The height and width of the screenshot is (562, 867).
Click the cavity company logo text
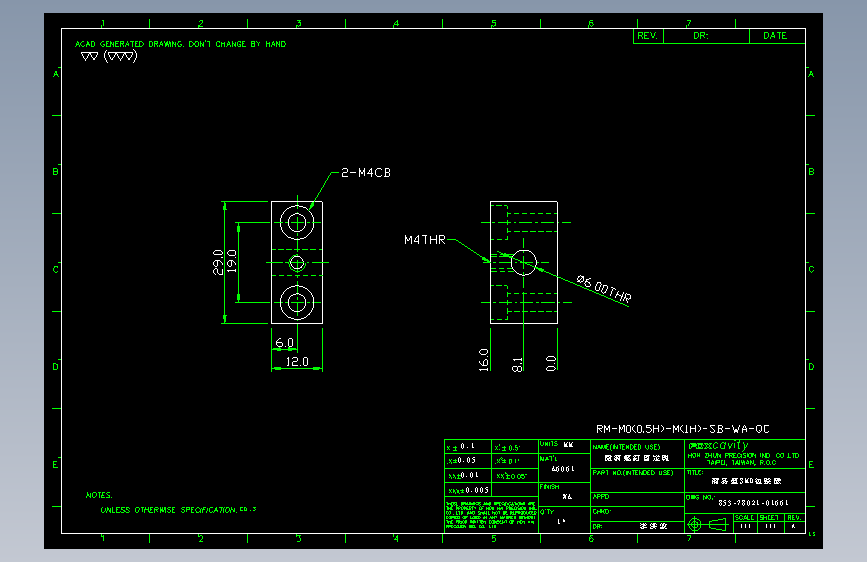[x=718, y=445]
